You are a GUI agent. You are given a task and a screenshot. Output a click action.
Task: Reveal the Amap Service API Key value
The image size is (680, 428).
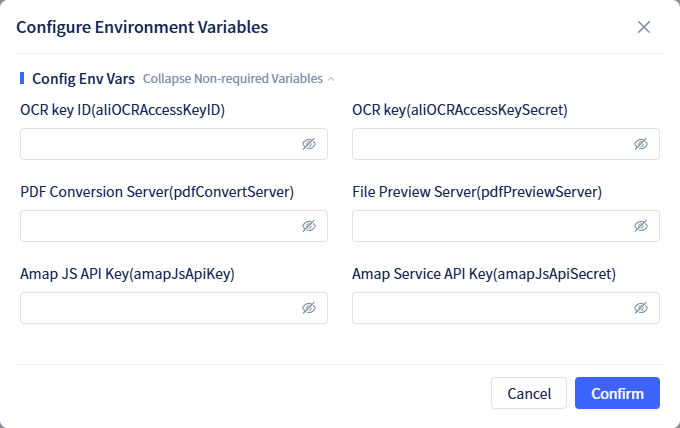pyautogui.click(x=641, y=308)
